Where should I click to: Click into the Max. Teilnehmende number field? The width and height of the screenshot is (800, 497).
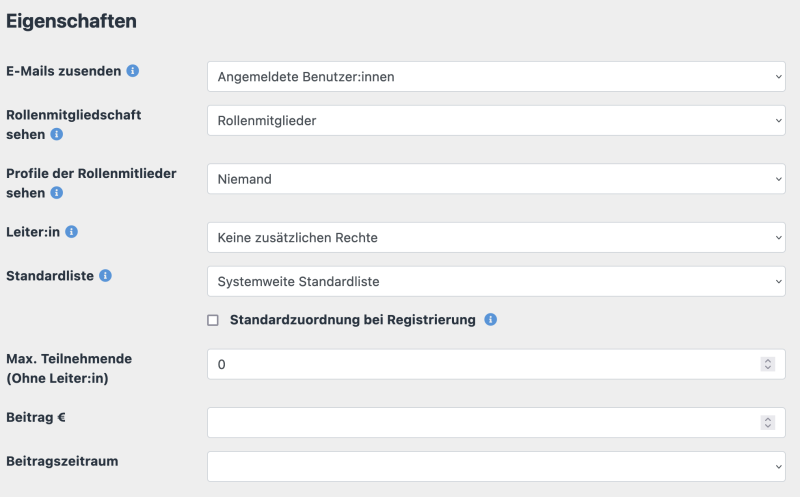[480, 364]
